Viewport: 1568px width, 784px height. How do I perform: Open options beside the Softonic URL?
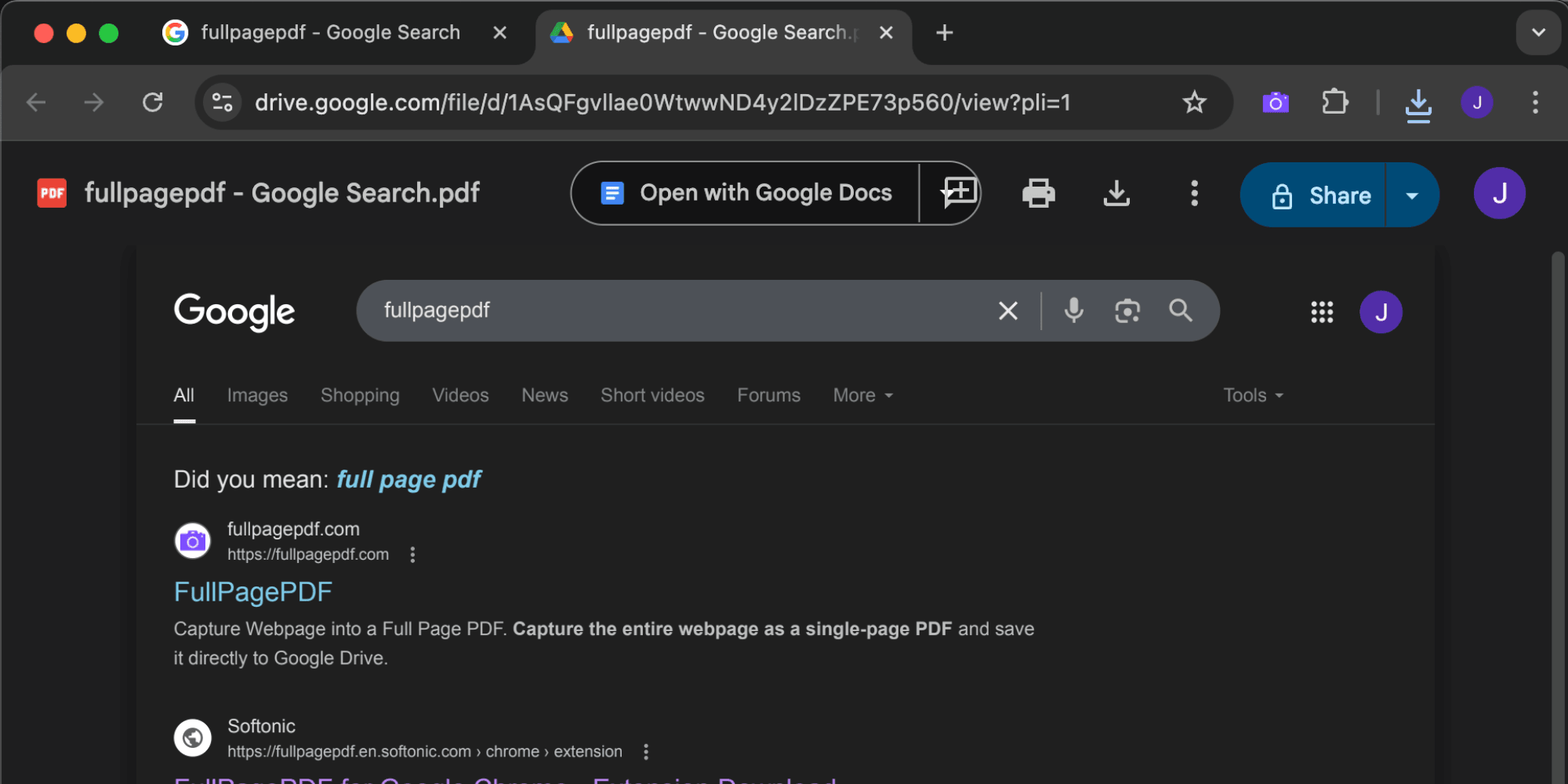pos(646,752)
